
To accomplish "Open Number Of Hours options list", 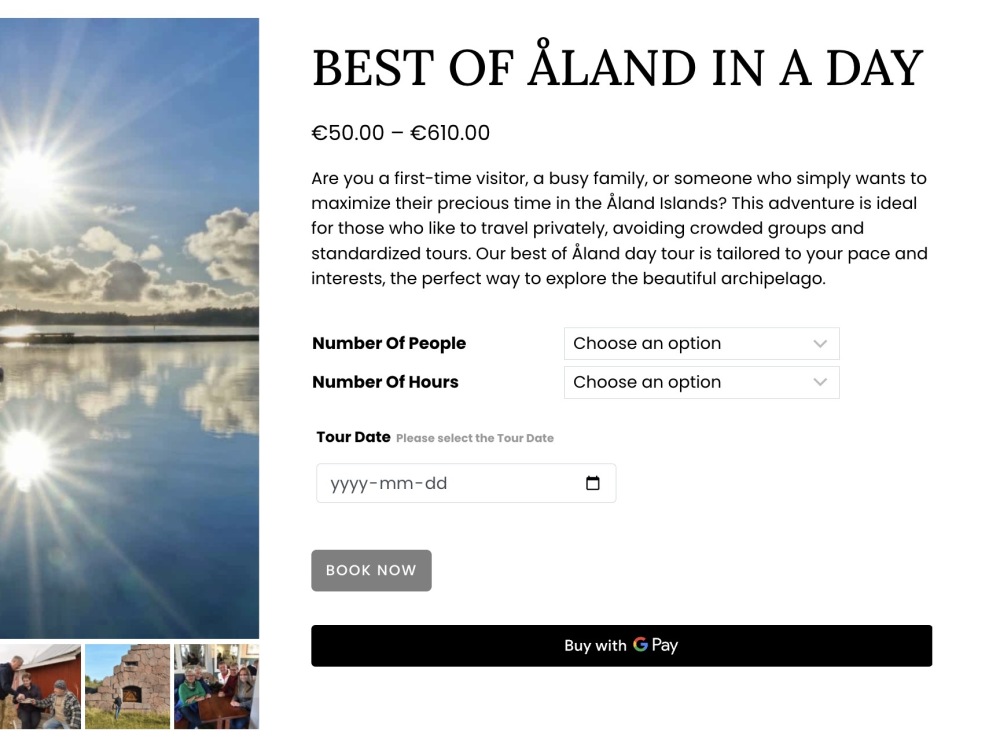I will click(x=702, y=382).
